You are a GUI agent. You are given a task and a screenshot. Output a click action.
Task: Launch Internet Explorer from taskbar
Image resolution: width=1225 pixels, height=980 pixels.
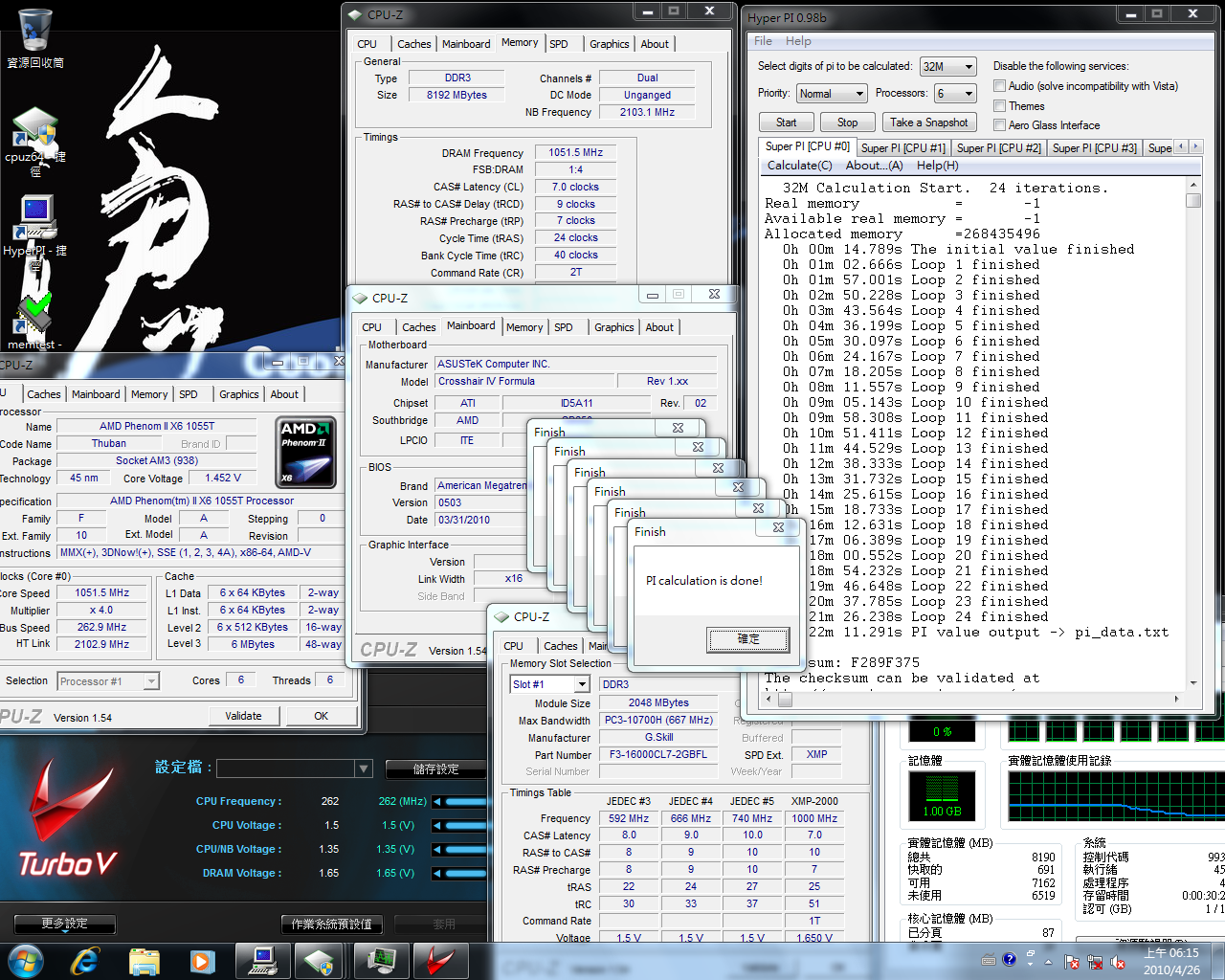[86, 961]
